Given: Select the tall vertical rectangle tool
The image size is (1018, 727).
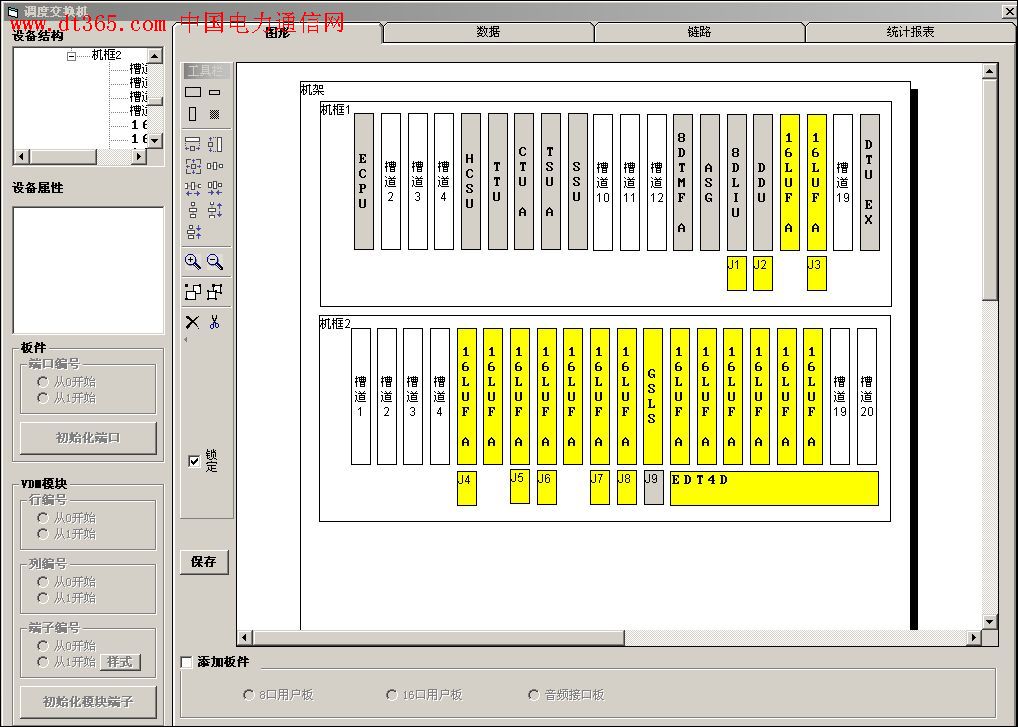Looking at the screenshot, I should [x=193, y=114].
